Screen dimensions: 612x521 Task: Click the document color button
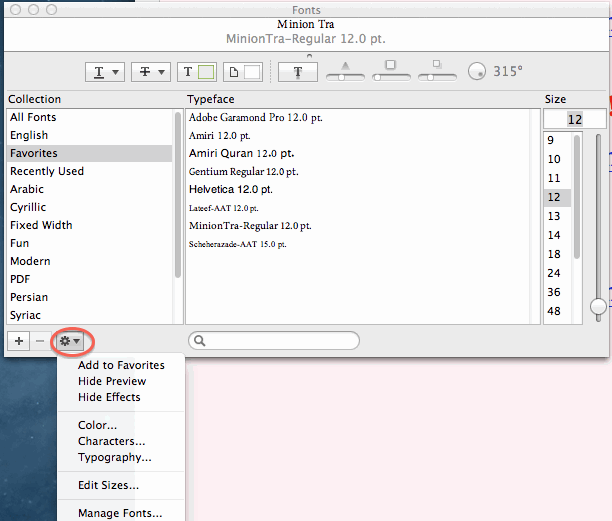(243, 72)
